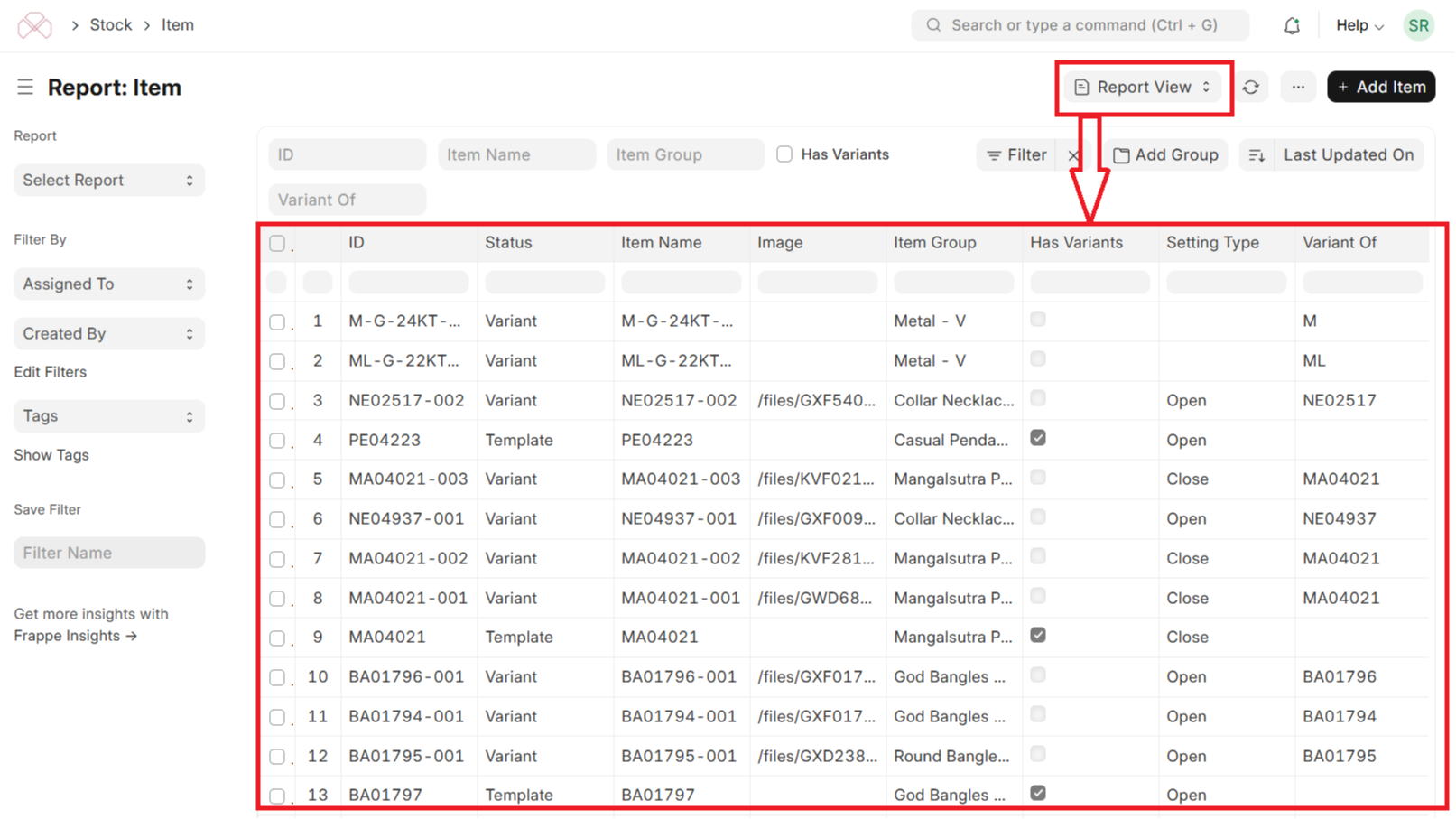Open the Report View switcher dropdown
The image size is (1456, 819).
[x=1142, y=87]
